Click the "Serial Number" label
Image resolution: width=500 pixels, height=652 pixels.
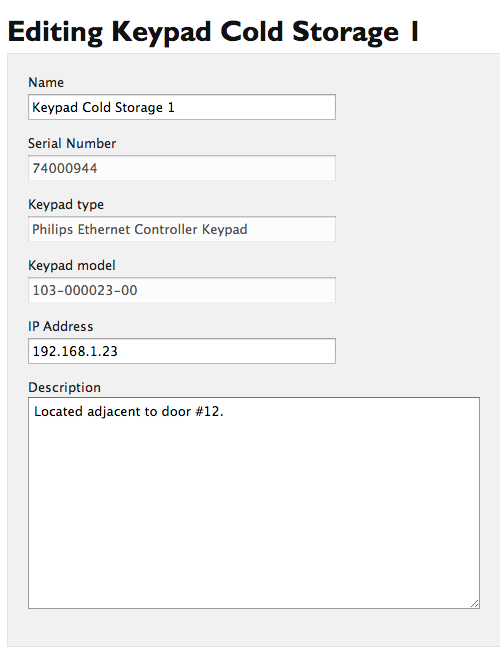pos(72,143)
